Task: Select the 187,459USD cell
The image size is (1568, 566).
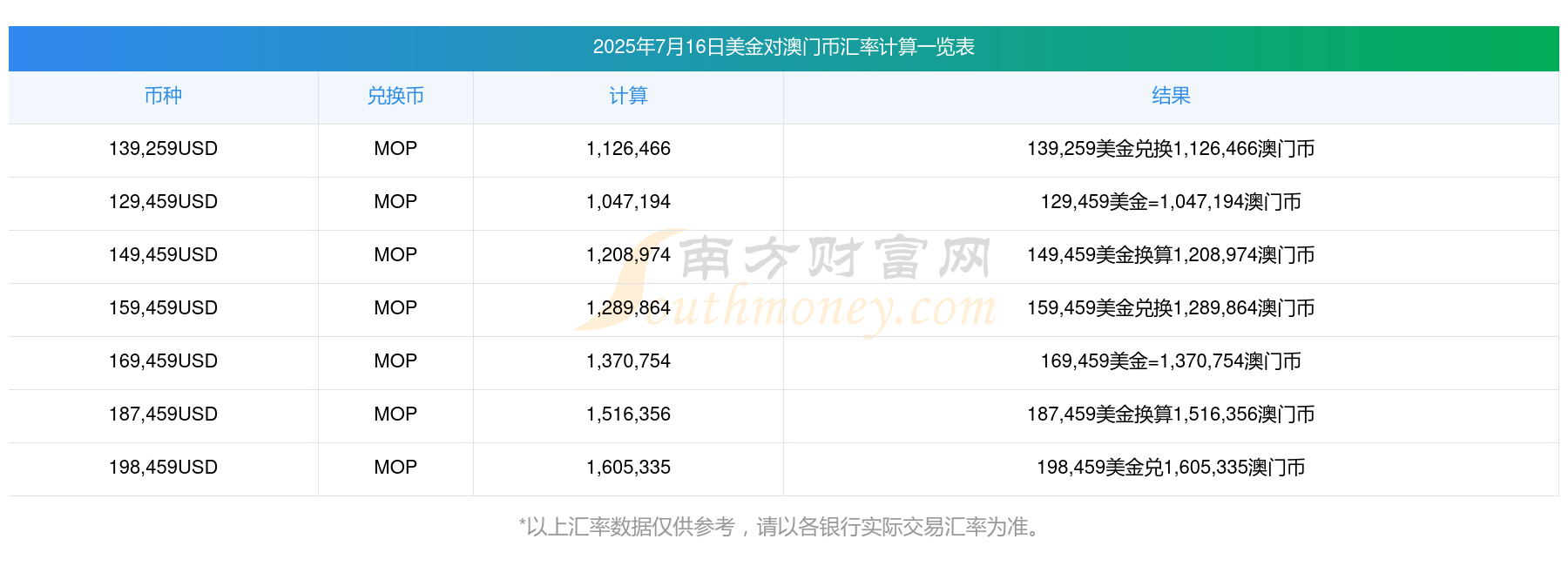Action: 163,414
